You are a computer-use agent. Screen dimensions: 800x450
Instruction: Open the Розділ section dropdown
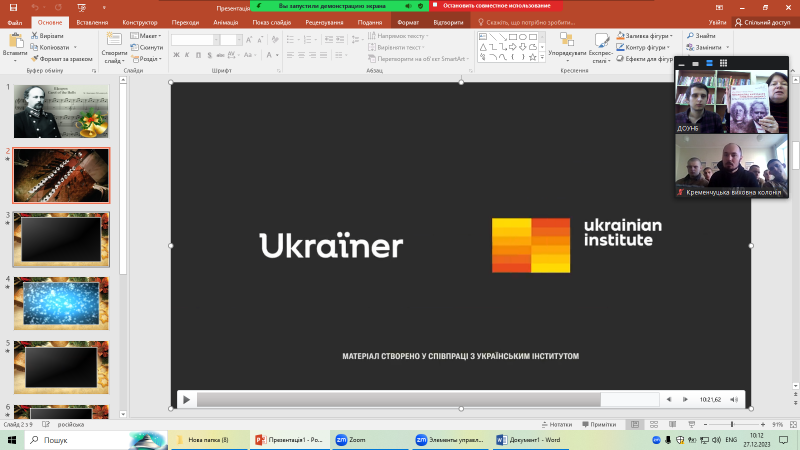146,59
